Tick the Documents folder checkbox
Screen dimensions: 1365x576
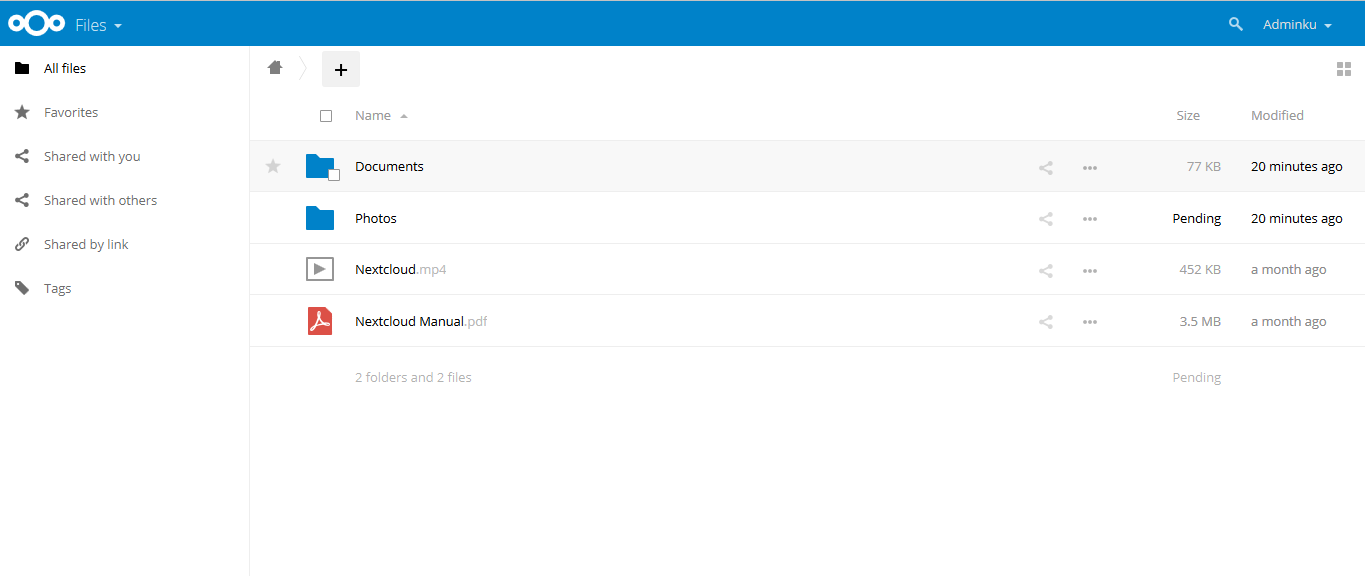334,175
